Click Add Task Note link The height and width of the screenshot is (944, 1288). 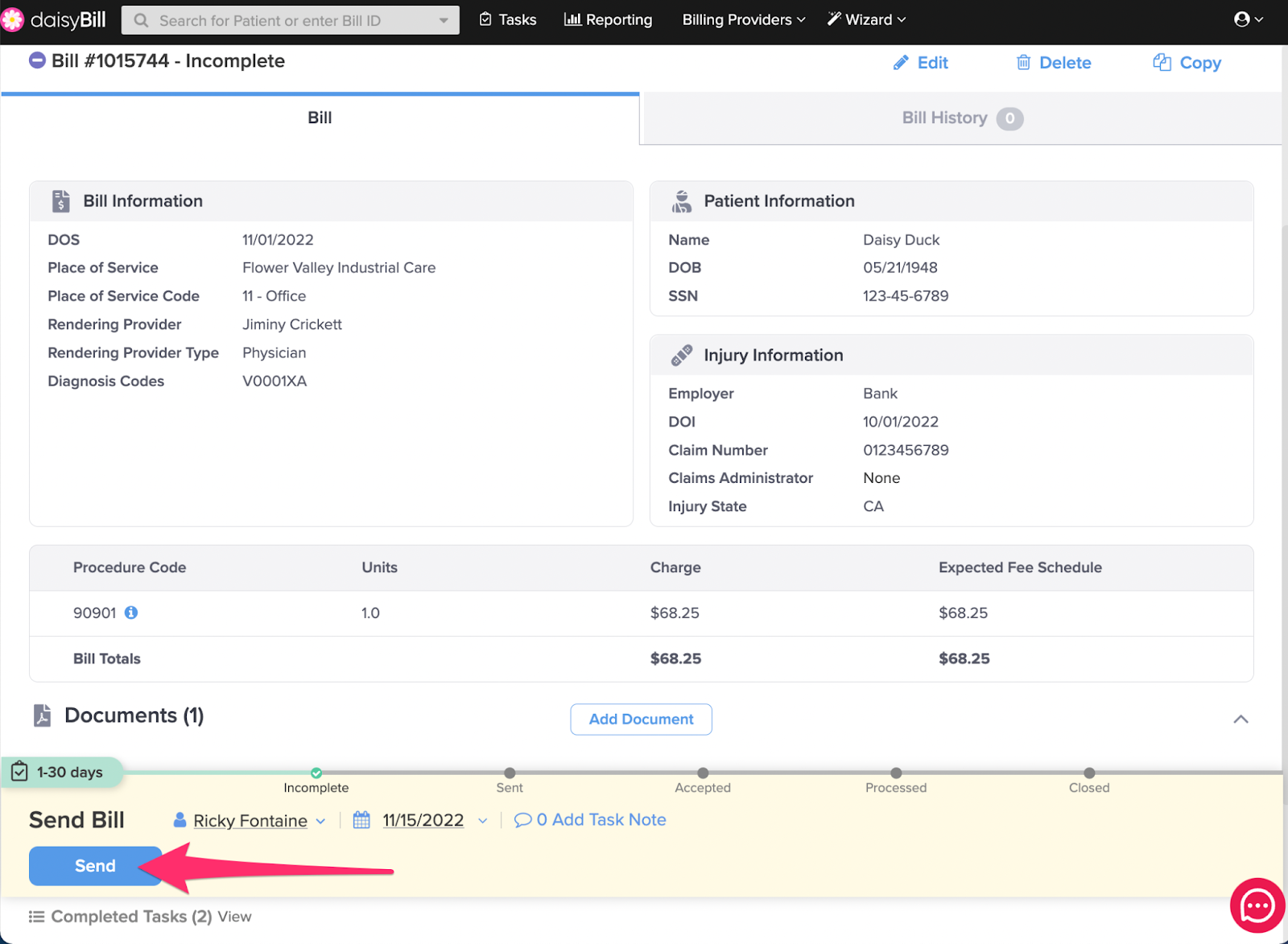point(591,820)
